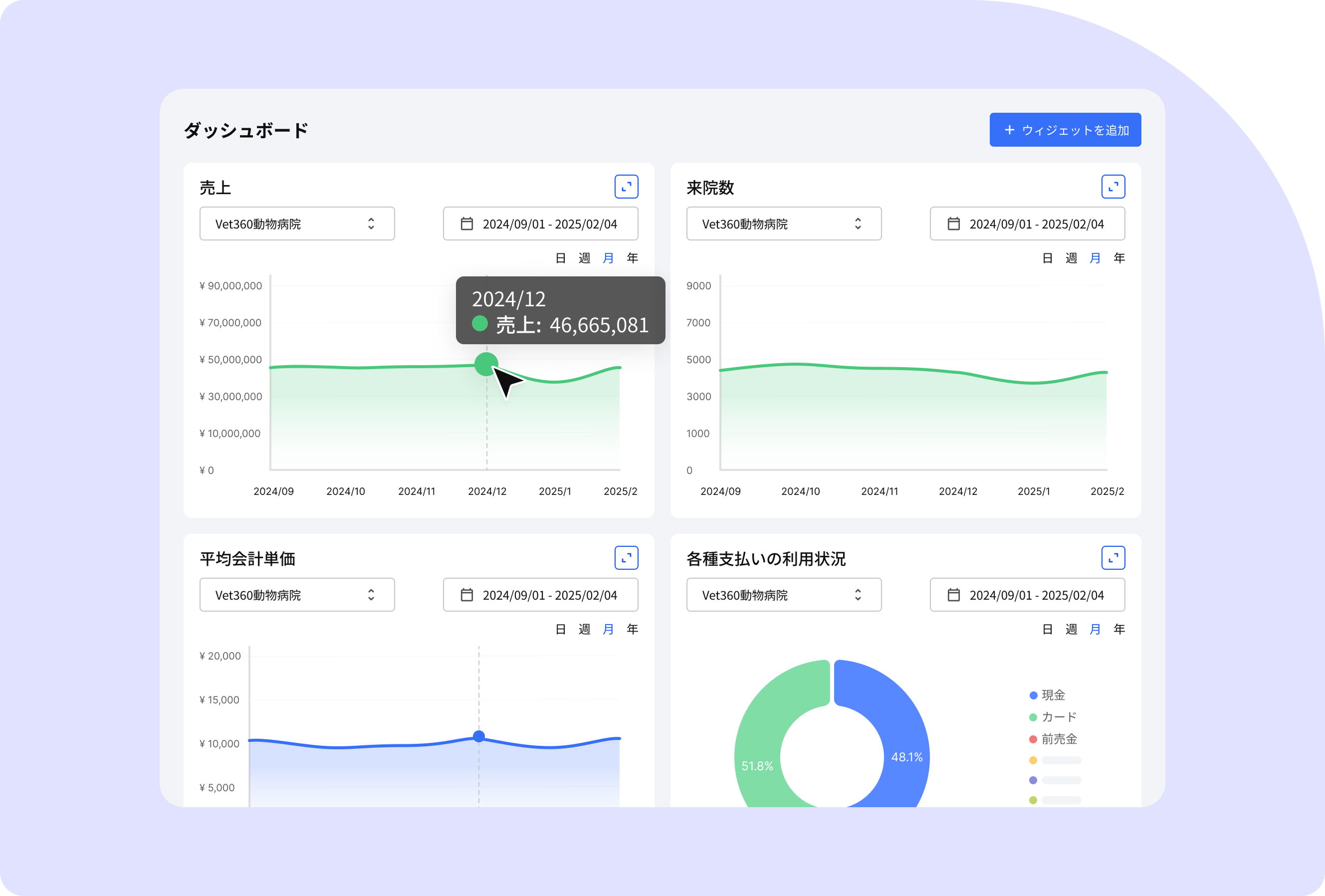The image size is (1325, 896).
Task: Switch 売上 chart to 週 view
Action: click(x=584, y=258)
